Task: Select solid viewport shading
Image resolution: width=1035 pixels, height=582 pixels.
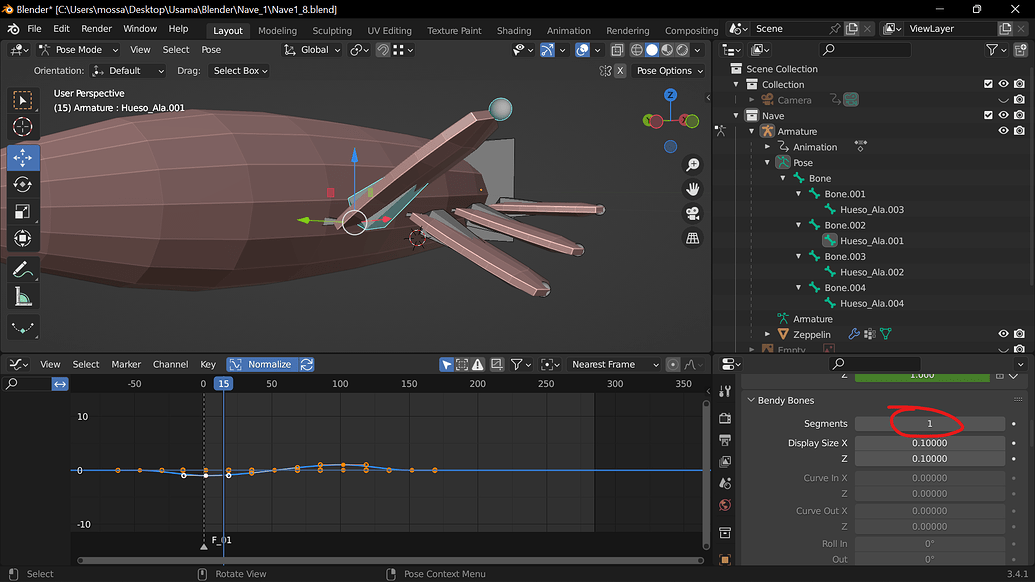Action: click(651, 49)
